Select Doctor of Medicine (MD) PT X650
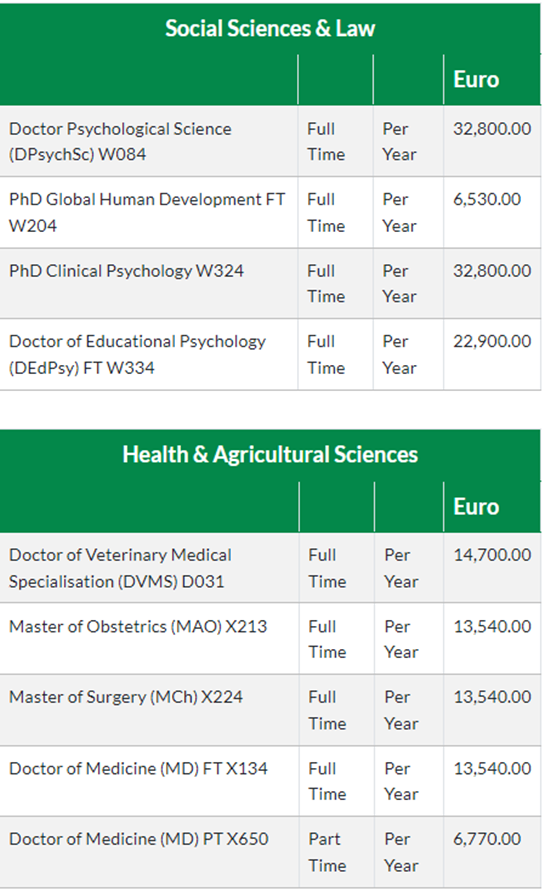The height and width of the screenshot is (891, 550). tap(139, 839)
